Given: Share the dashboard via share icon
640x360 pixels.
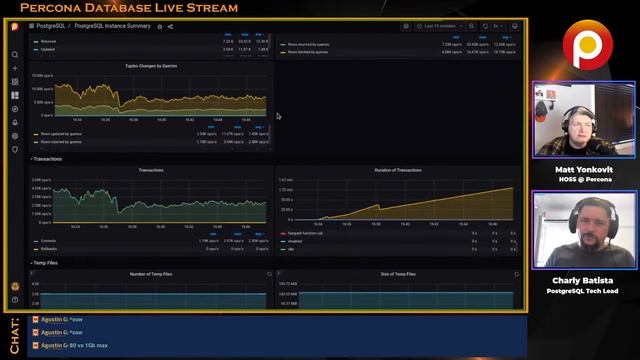Looking at the screenshot, I should (171, 27).
